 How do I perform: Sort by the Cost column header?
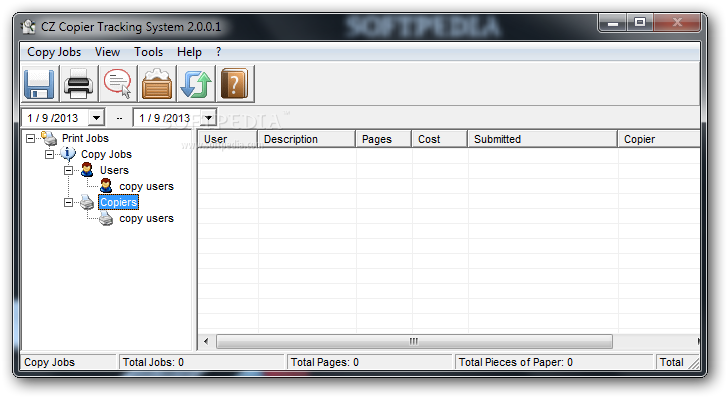pos(440,139)
